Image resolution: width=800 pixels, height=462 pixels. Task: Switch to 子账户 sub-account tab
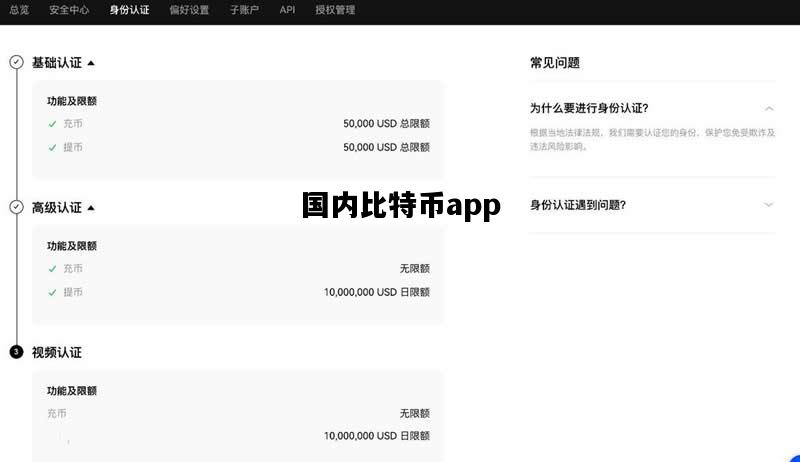(244, 10)
